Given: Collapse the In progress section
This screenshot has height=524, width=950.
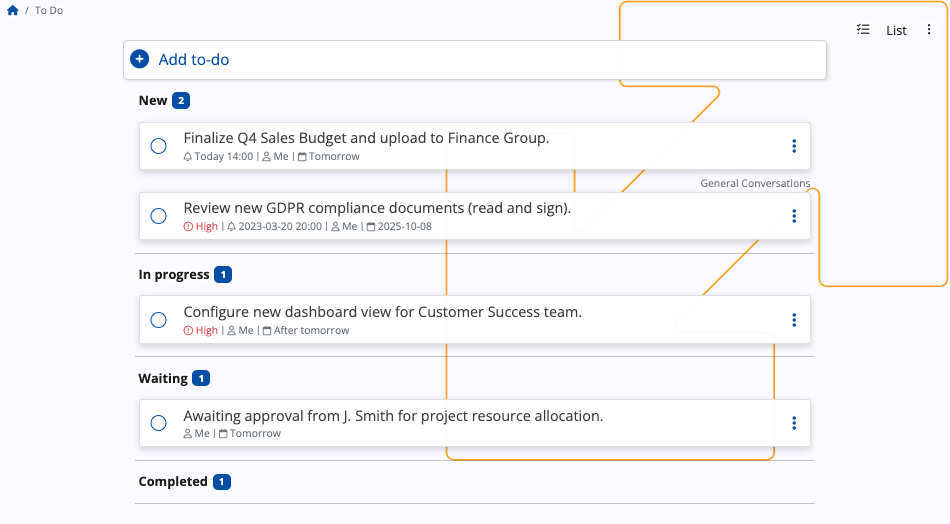Looking at the screenshot, I should (174, 274).
